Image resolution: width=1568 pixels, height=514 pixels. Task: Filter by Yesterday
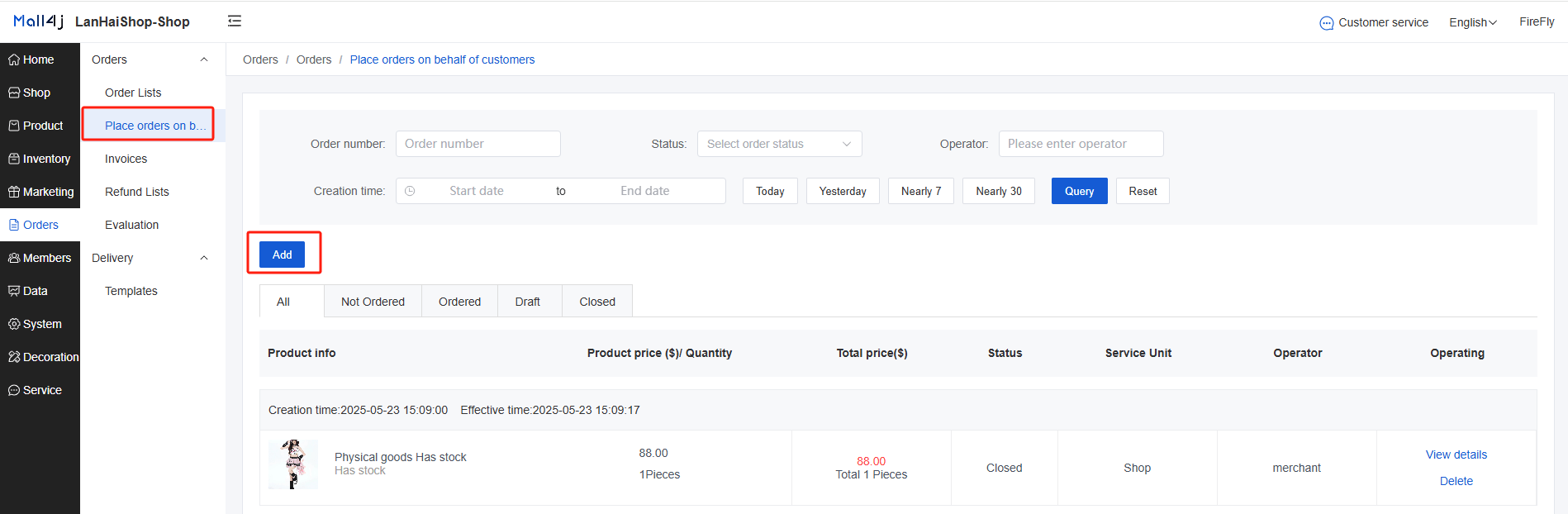tap(843, 191)
